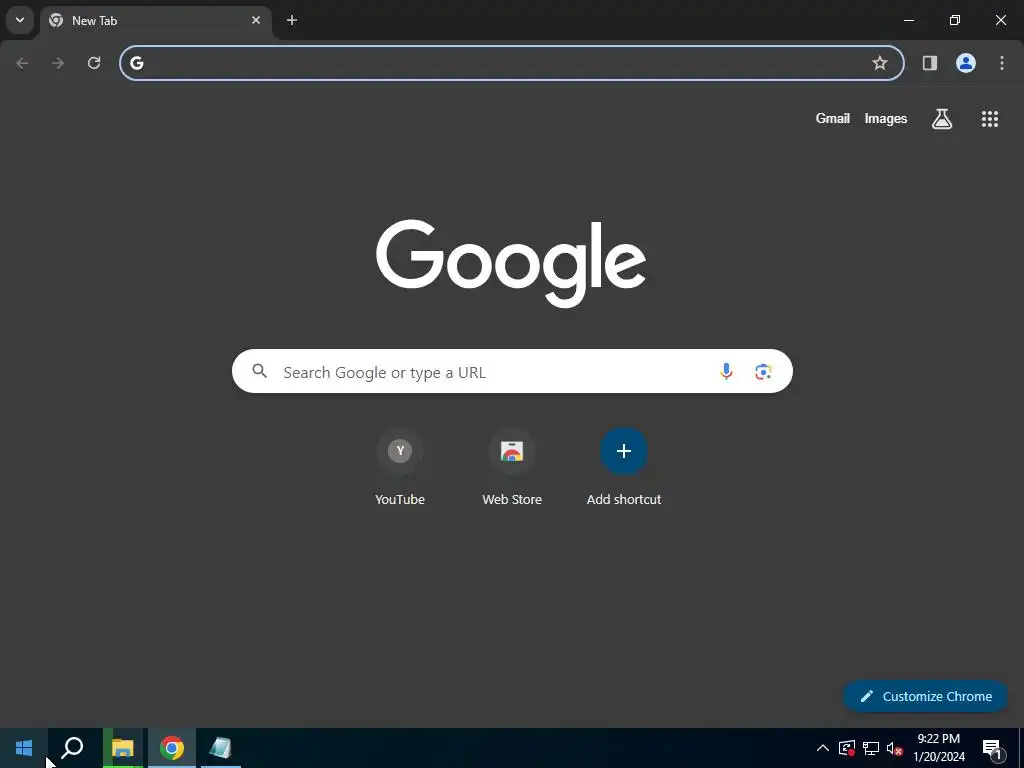Open Google Images link
Image resolution: width=1024 pixels, height=768 pixels.
click(886, 118)
